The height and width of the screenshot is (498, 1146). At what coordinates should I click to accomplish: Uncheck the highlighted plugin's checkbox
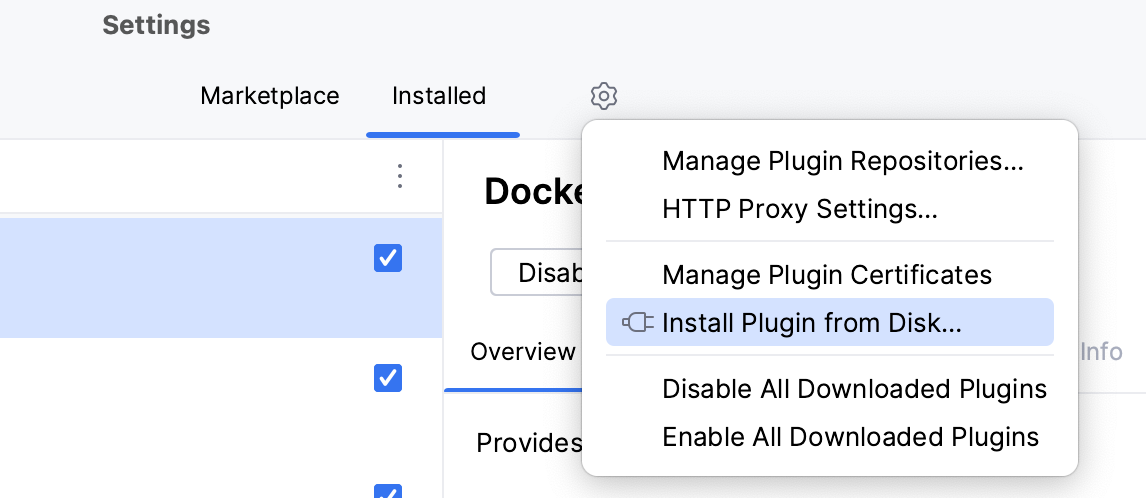[x=387, y=258]
